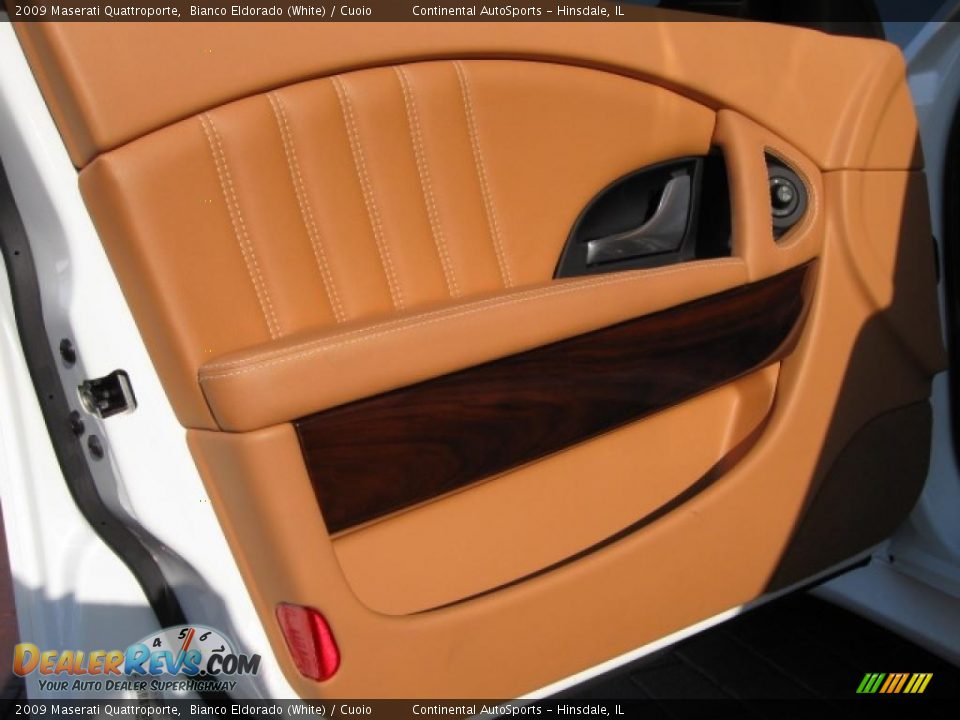This screenshot has width=960, height=720.
Task: Click the striped green-orange-yellow logo icon
Action: tap(894, 683)
